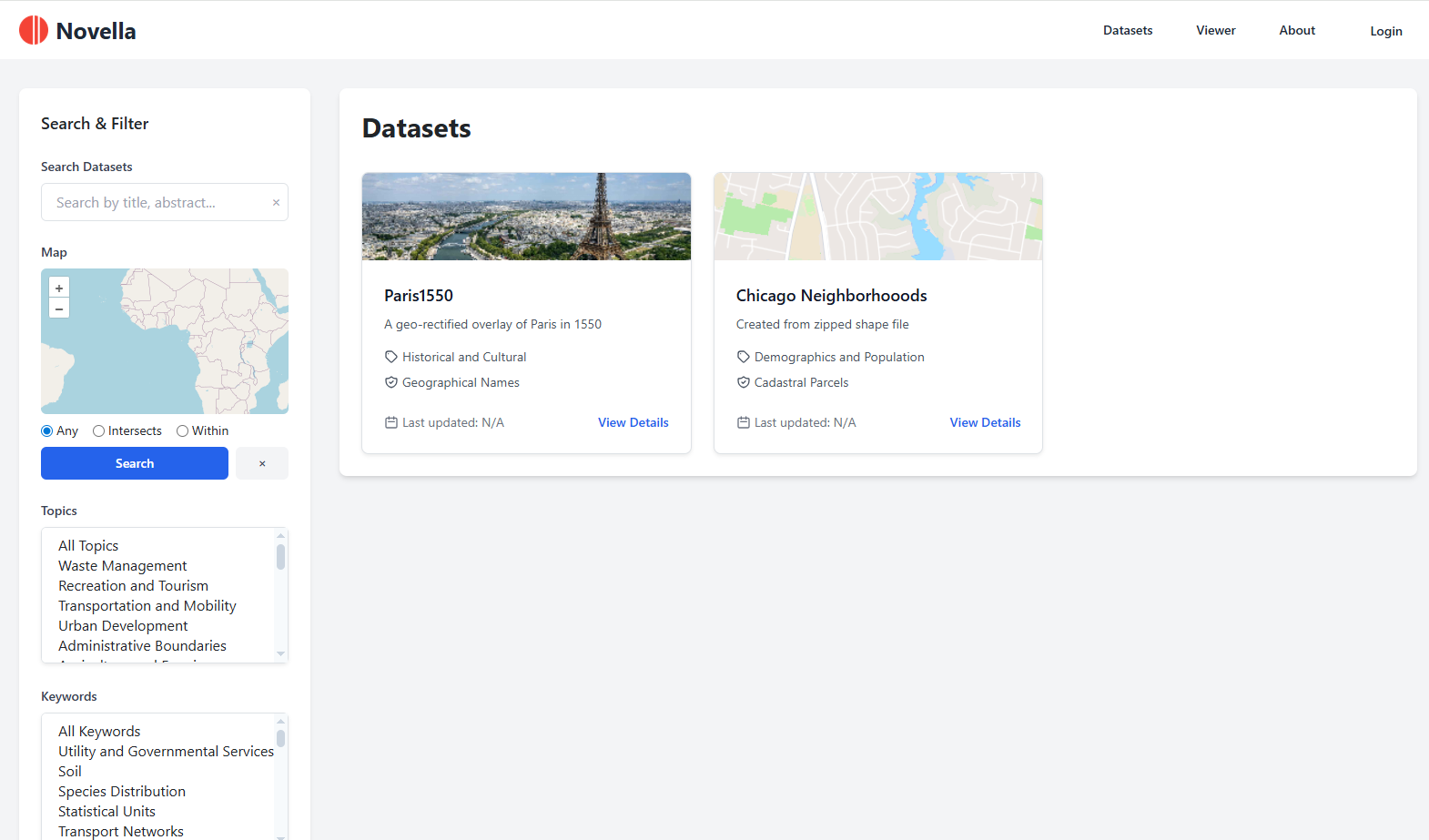Select the Any spatial filter radio

pyautogui.click(x=47, y=430)
